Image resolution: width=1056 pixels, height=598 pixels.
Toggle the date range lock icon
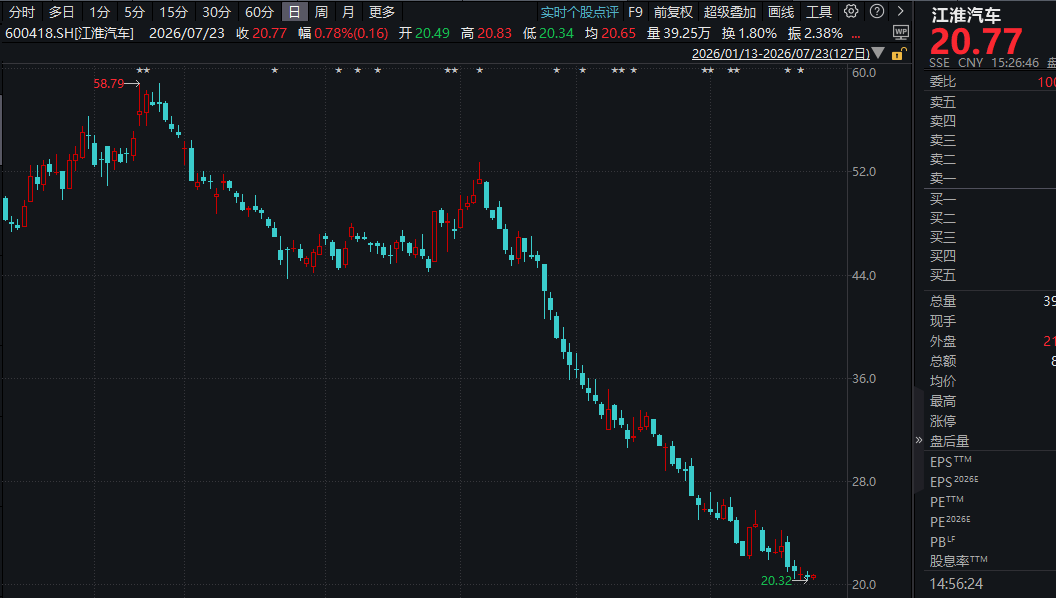tap(898, 54)
